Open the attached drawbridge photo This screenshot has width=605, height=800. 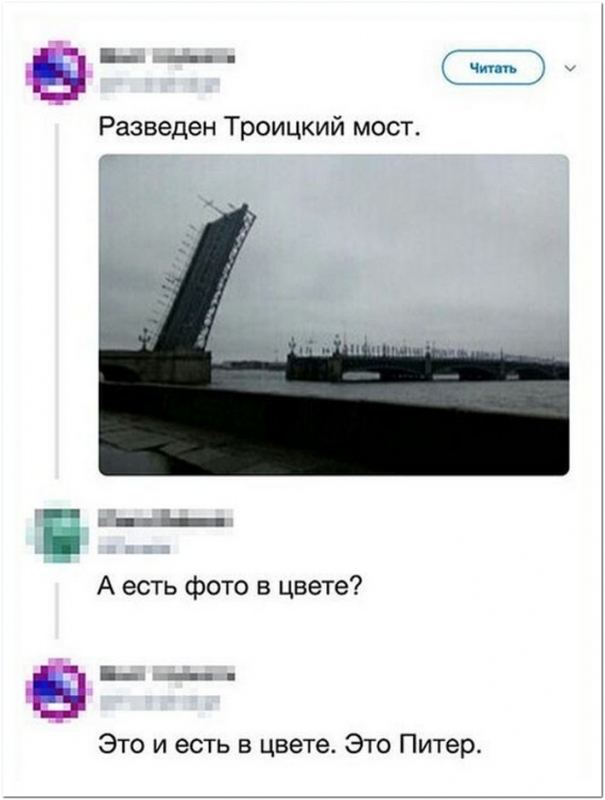[x=334, y=315]
